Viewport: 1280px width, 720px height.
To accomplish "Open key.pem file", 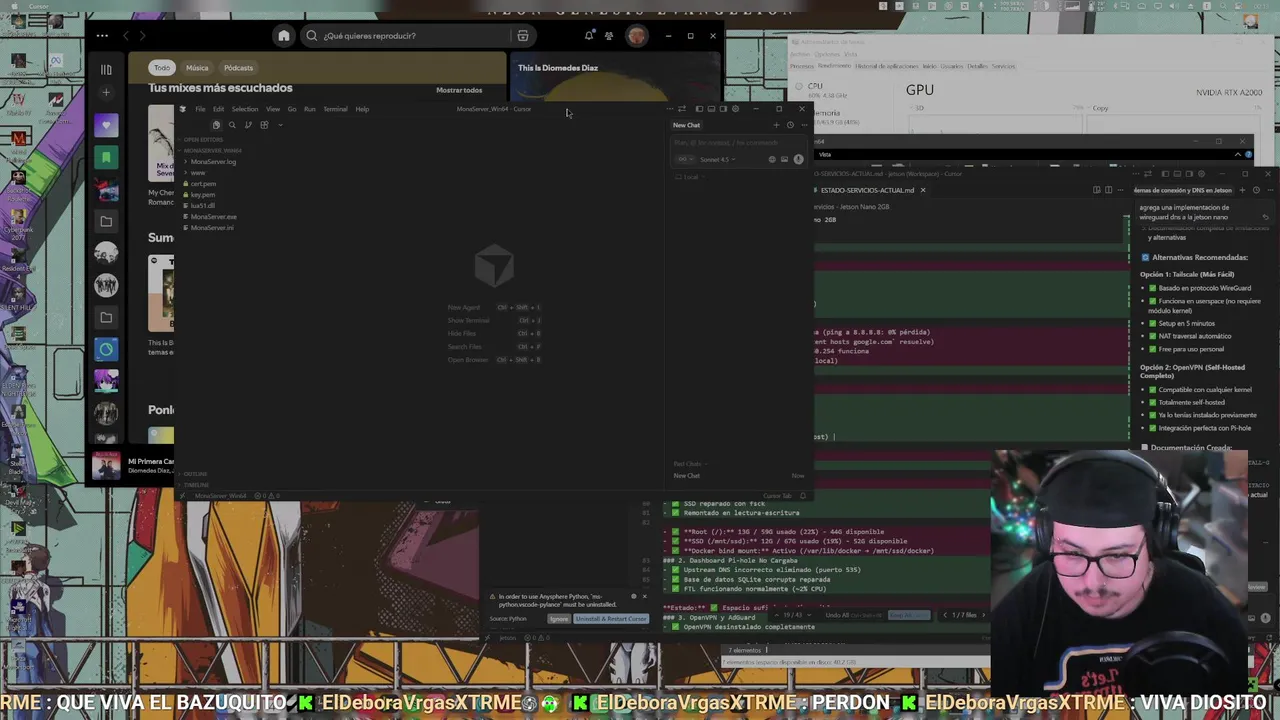I will (x=202, y=195).
